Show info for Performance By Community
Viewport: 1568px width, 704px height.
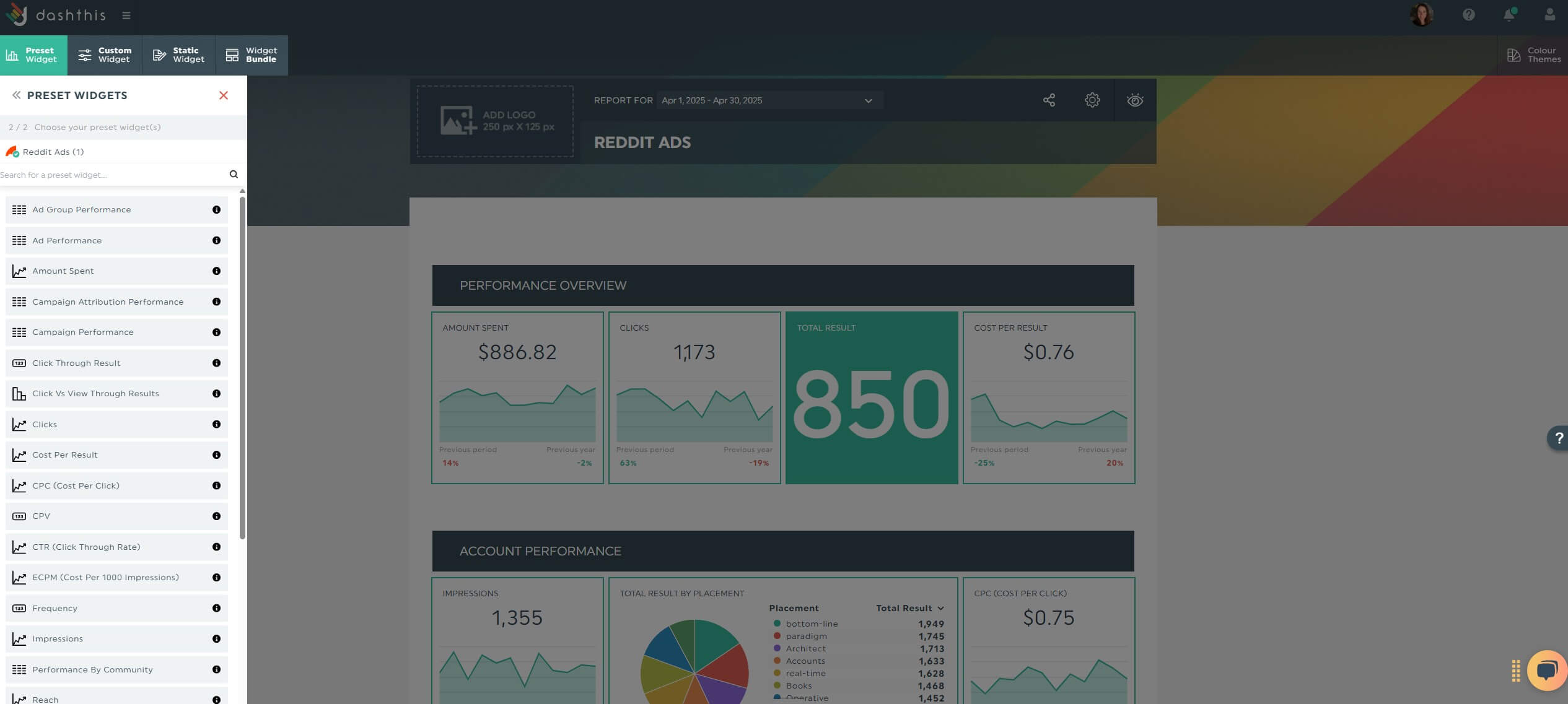tap(216, 669)
